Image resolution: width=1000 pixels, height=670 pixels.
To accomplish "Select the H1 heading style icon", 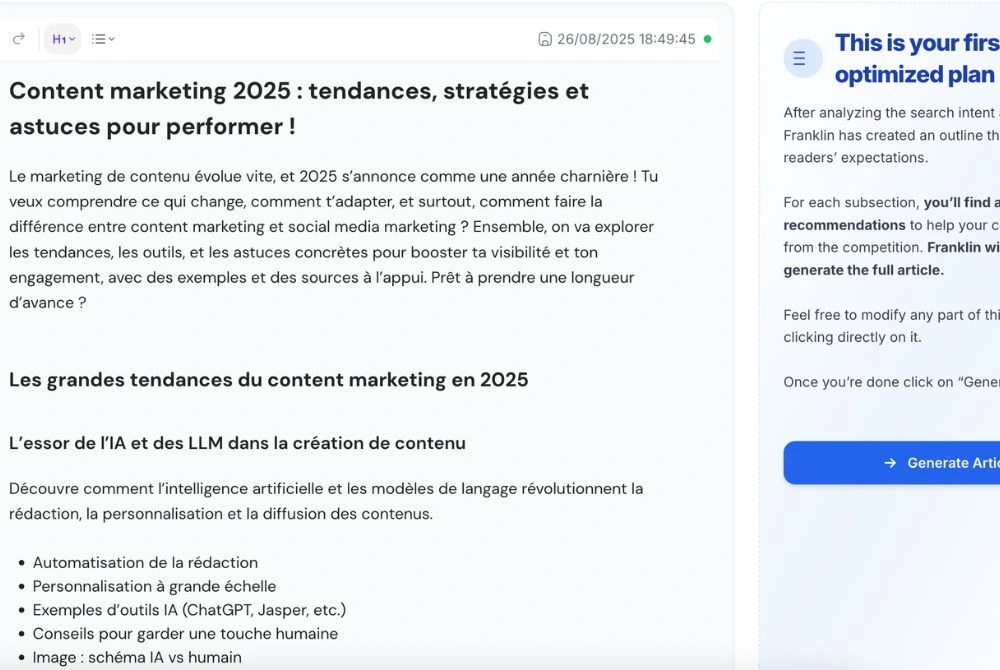I will tap(57, 38).
